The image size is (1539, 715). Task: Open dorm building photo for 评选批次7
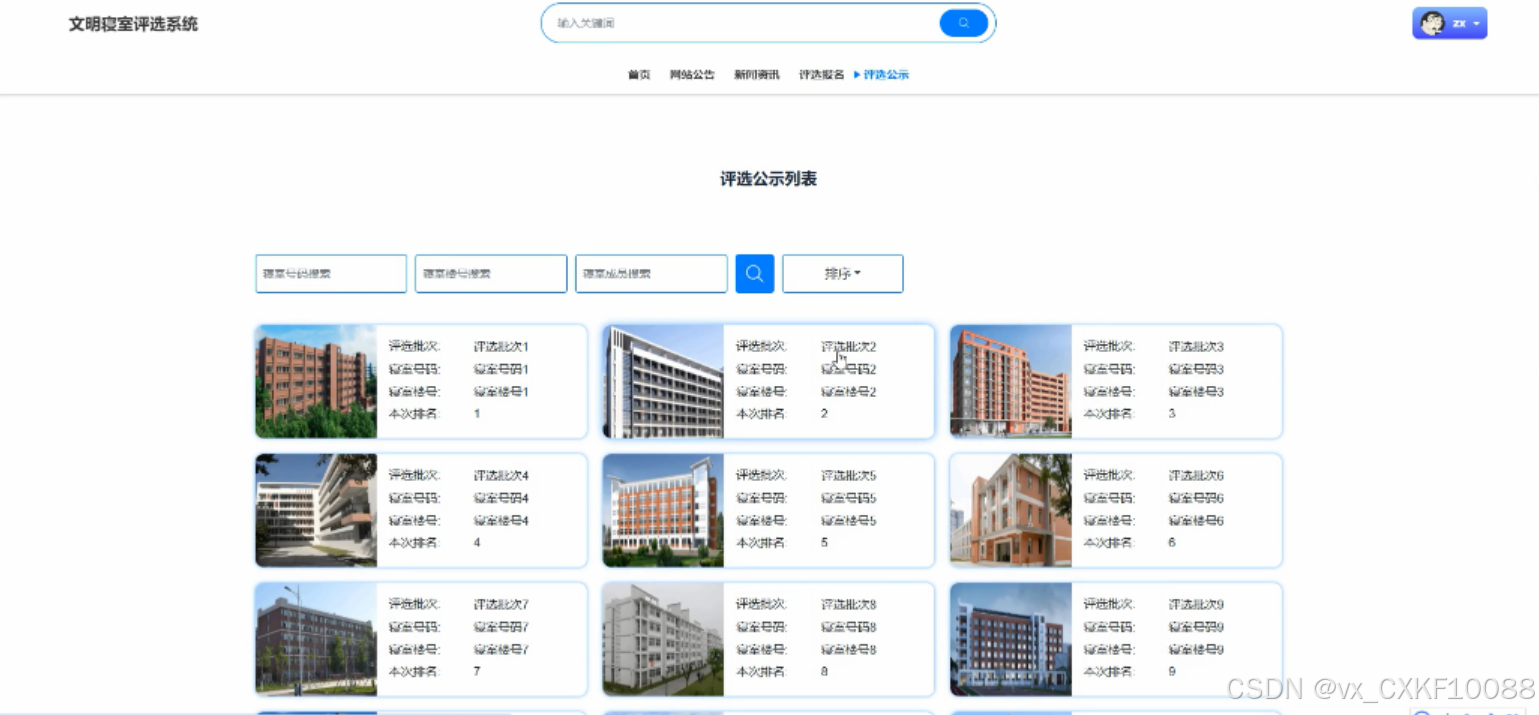click(316, 639)
